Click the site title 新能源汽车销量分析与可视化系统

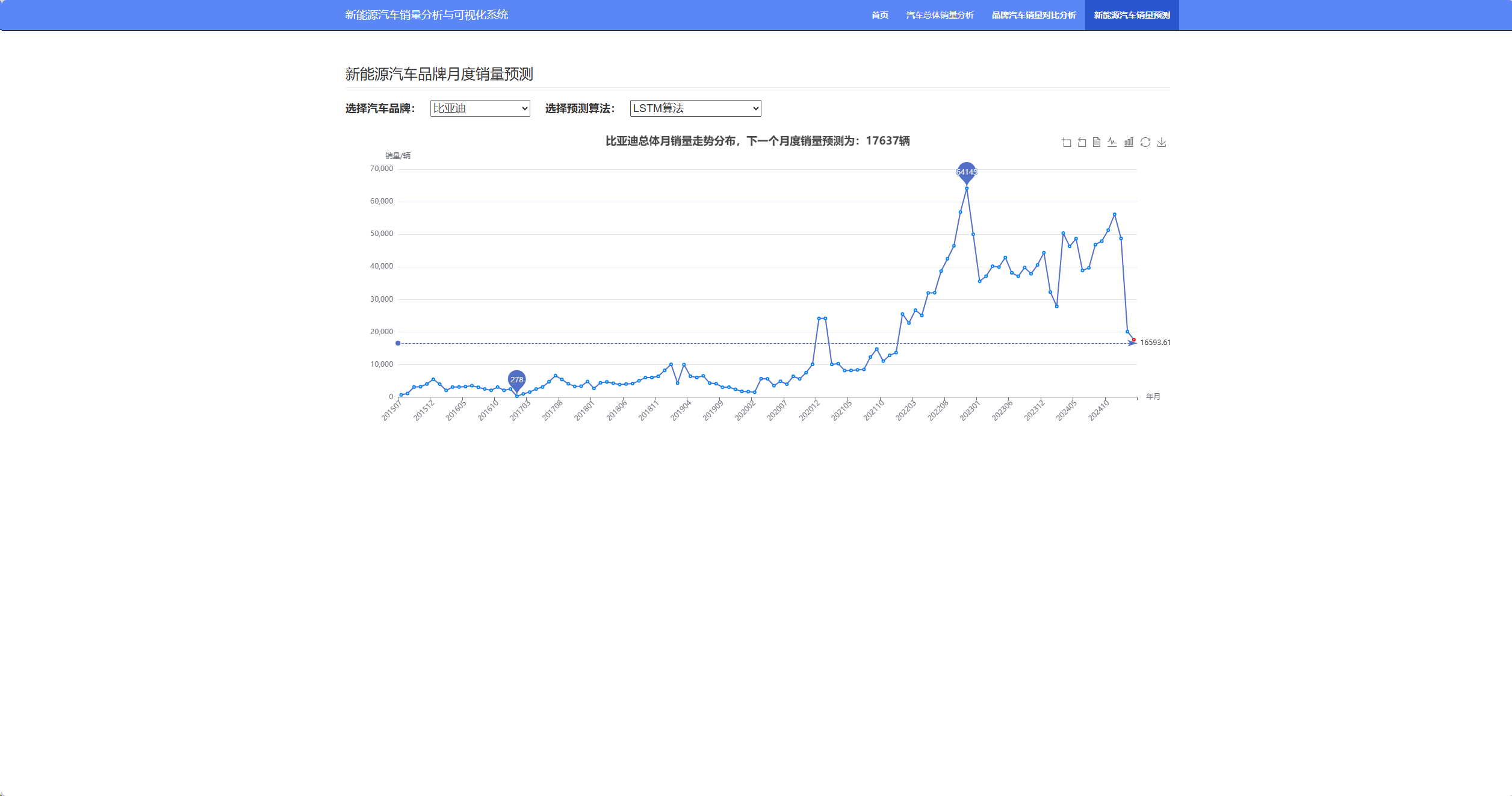point(426,15)
